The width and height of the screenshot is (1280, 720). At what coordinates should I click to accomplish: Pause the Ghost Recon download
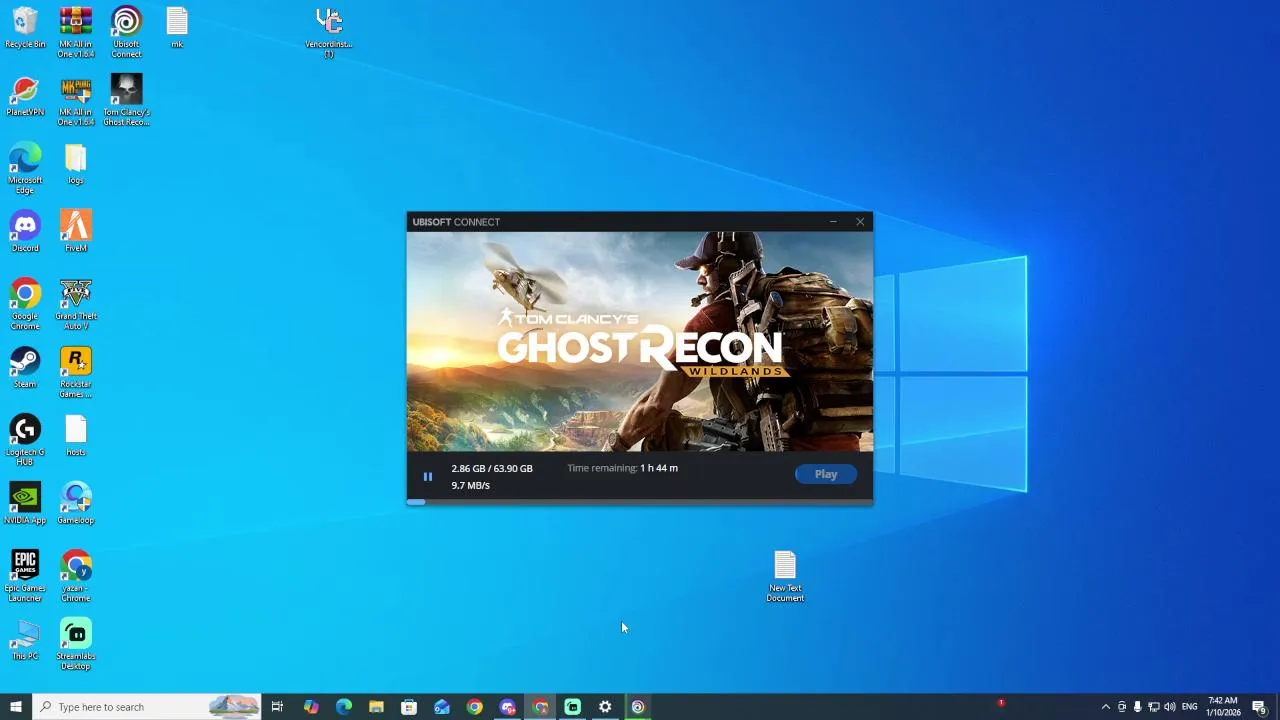(427, 477)
